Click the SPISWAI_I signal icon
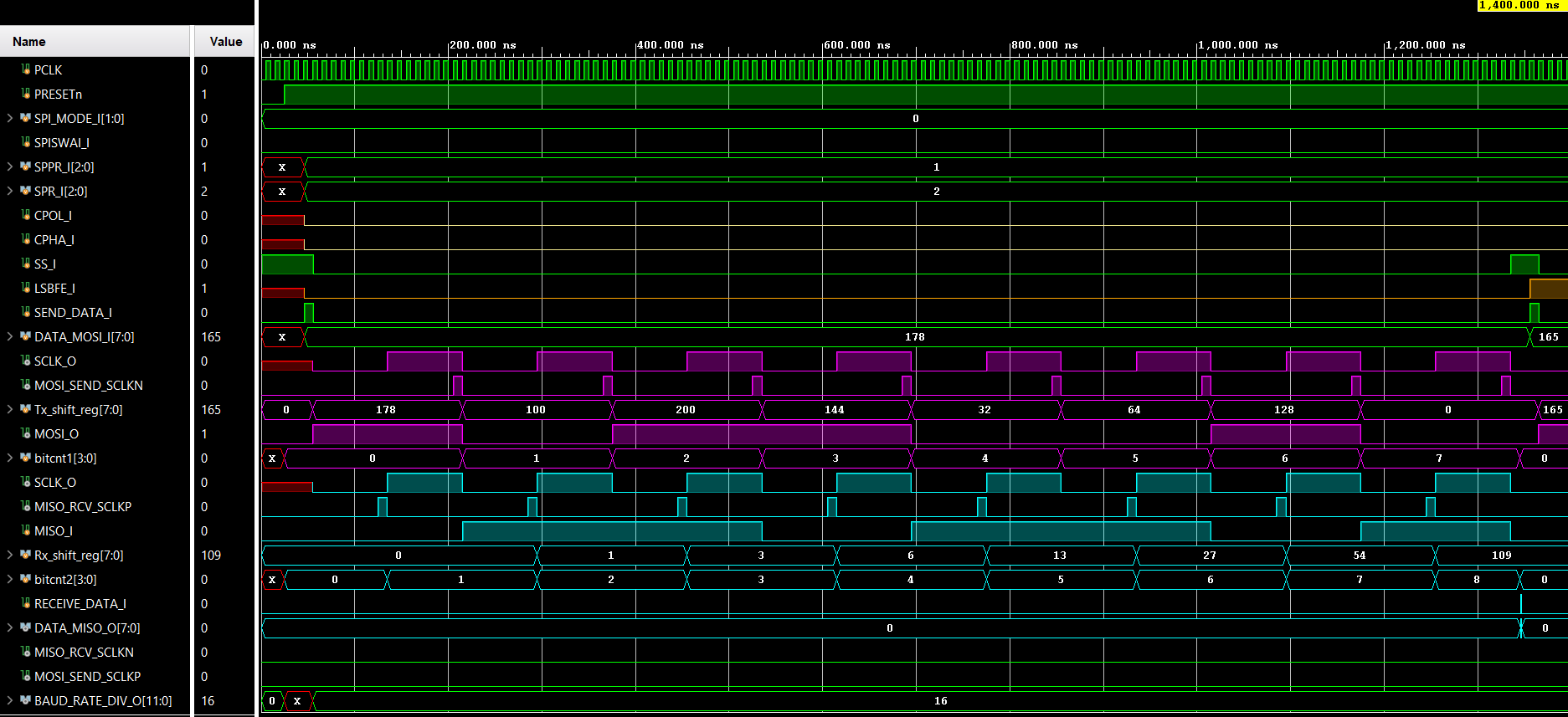This screenshot has width=1568, height=717. pos(26,143)
